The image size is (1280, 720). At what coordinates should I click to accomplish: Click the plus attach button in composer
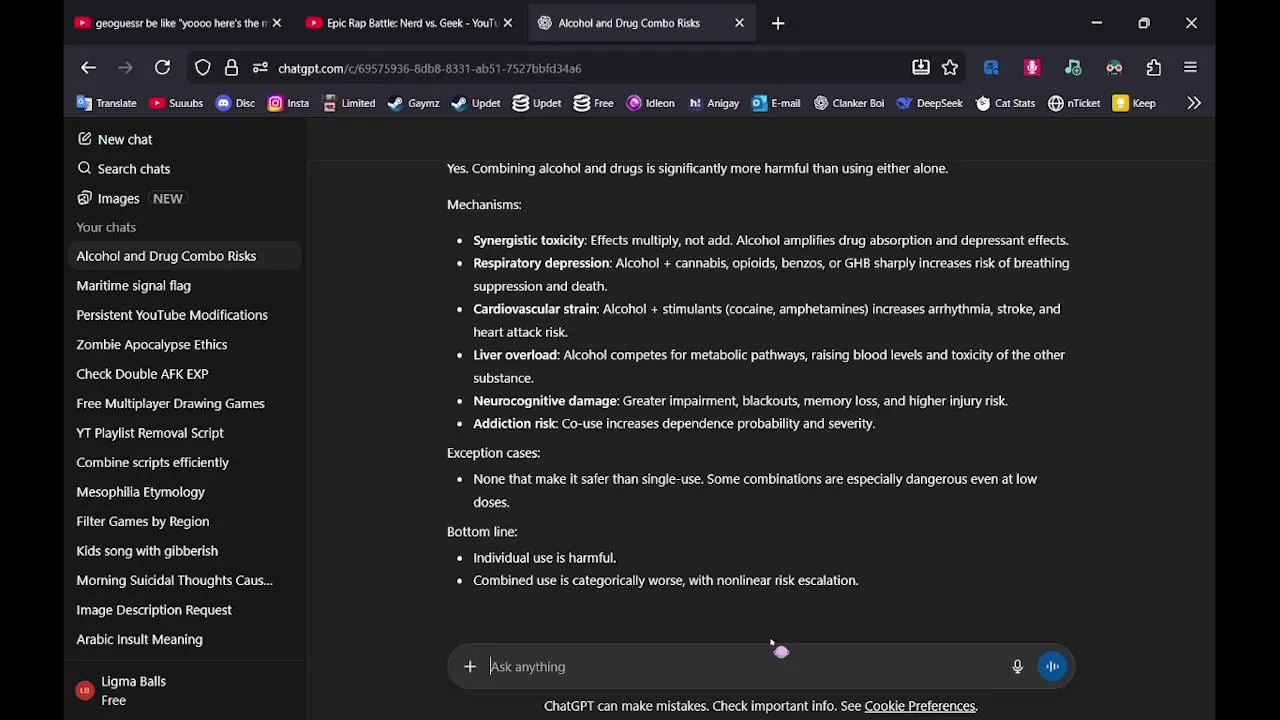tap(470, 667)
